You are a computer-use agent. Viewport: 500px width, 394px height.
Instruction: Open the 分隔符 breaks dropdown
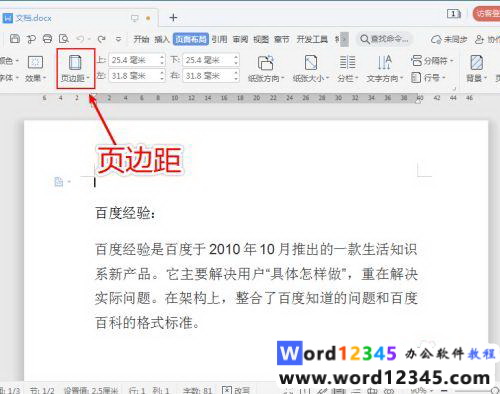pos(432,61)
